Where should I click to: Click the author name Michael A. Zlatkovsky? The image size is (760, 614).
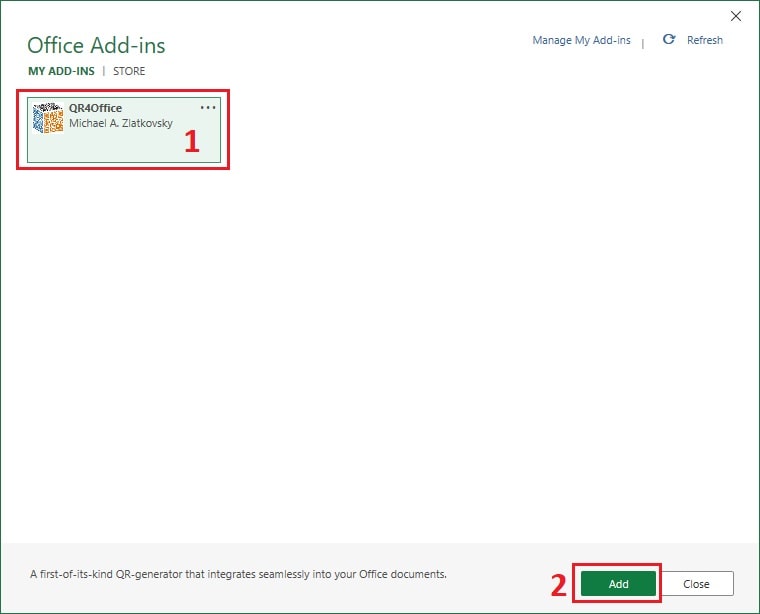121,124
